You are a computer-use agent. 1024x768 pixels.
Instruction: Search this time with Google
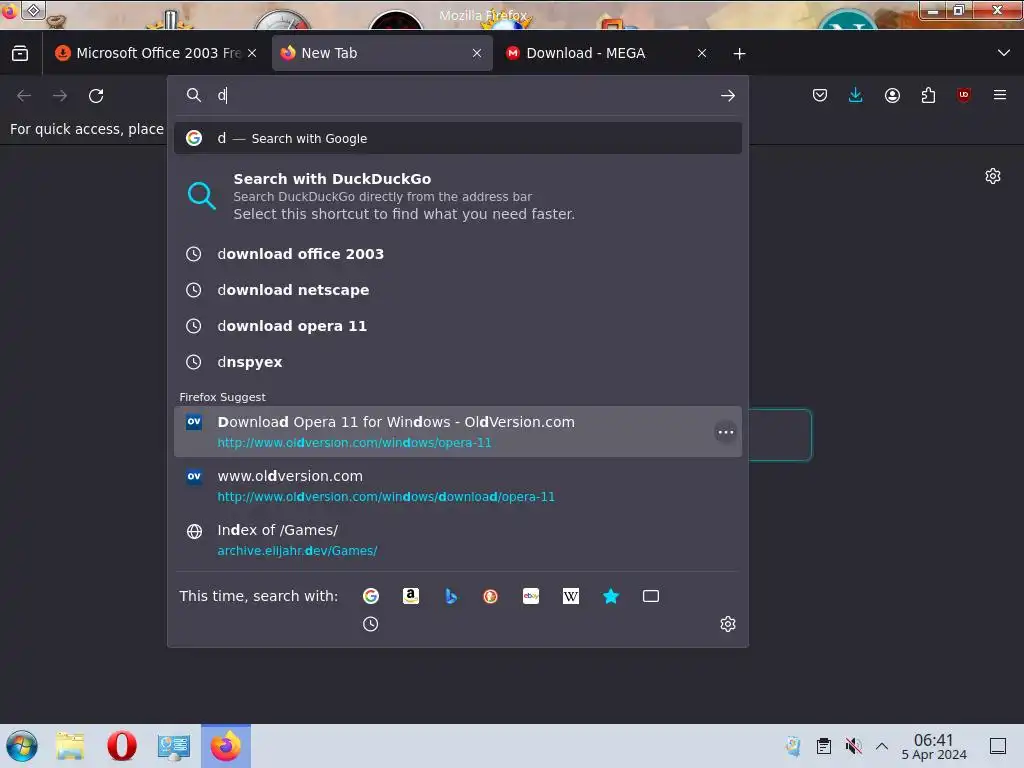tap(370, 596)
